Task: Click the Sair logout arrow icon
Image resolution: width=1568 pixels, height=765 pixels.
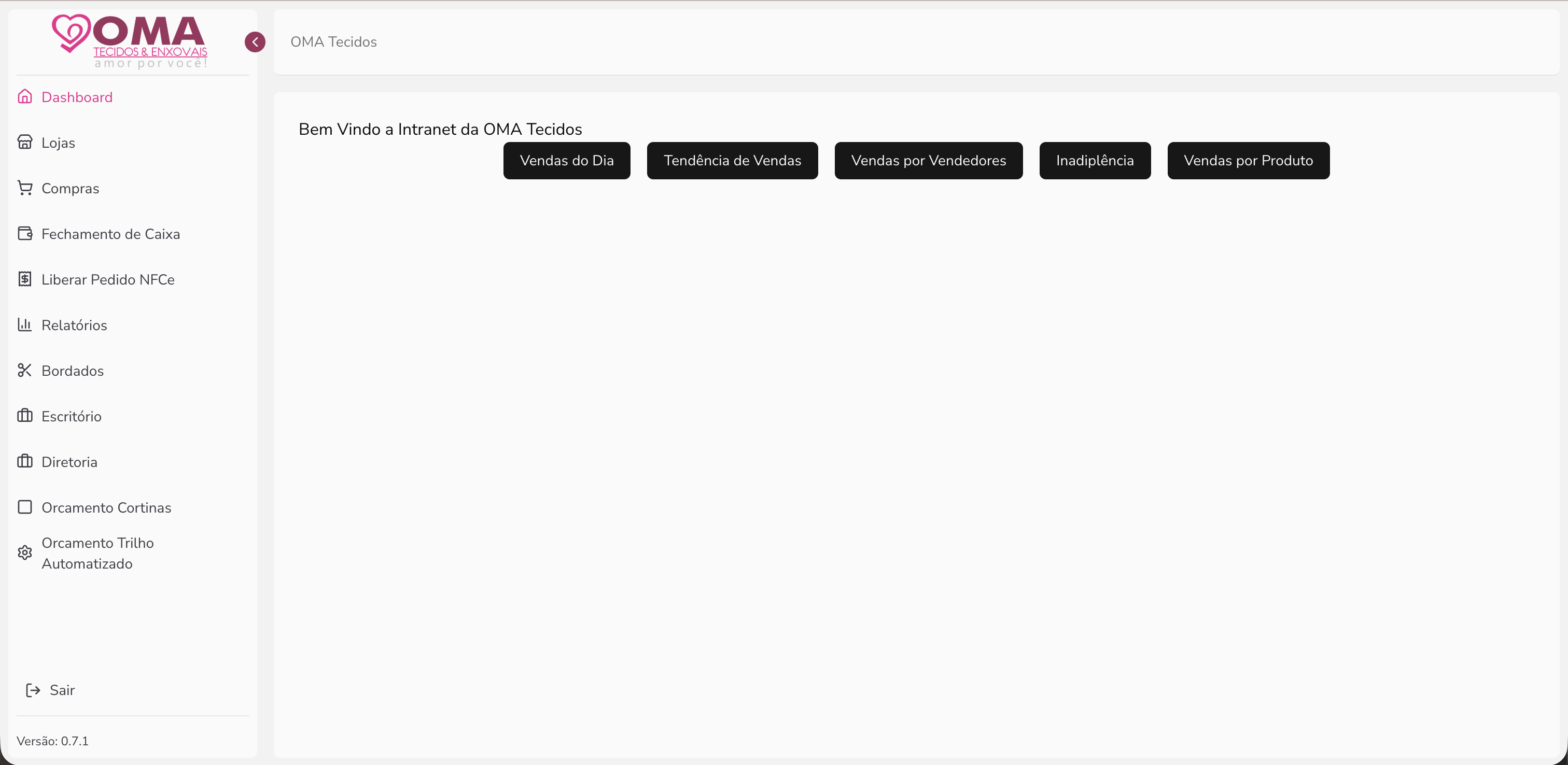Action: point(33,690)
